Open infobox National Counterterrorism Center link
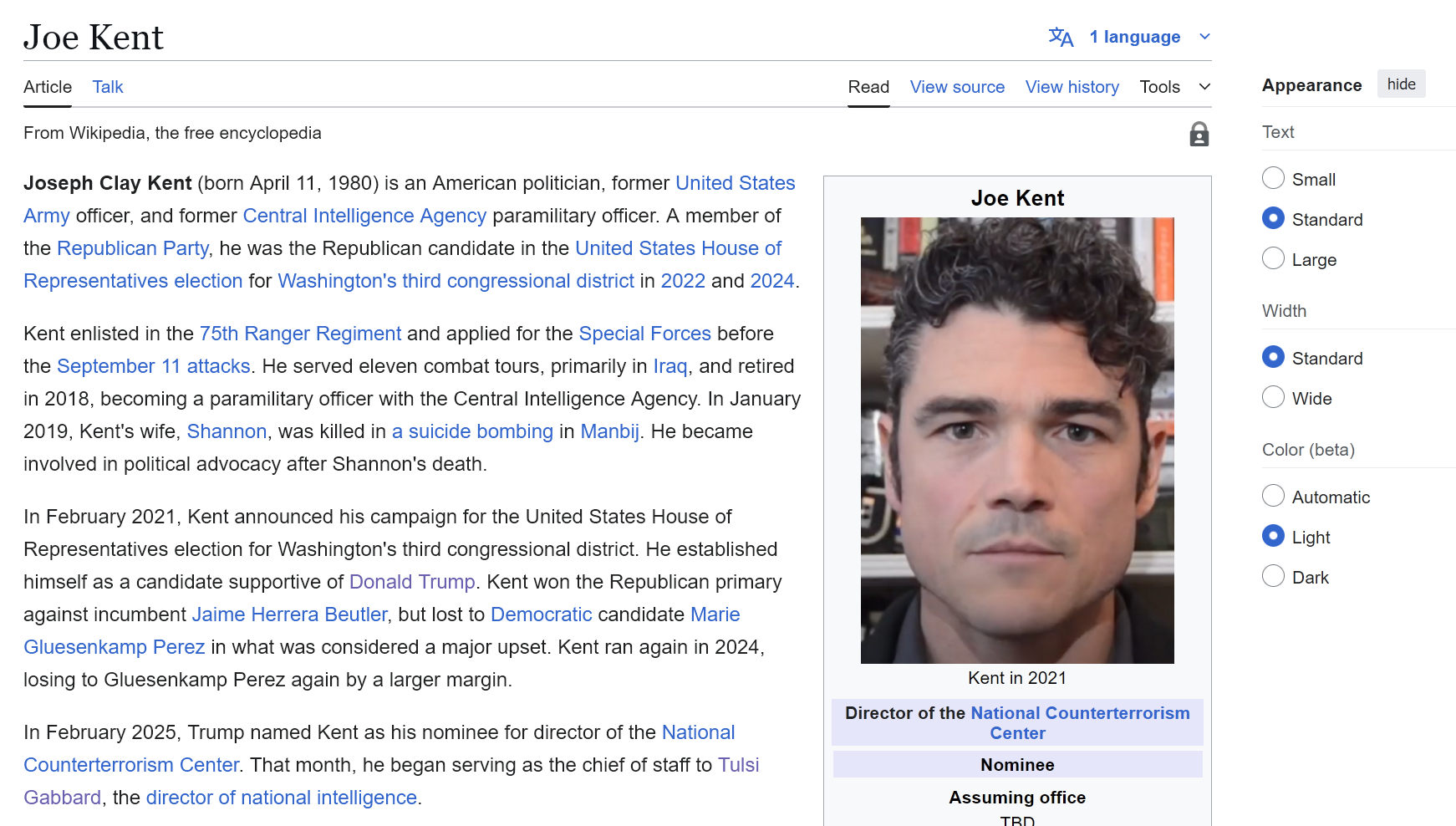 (1080, 713)
